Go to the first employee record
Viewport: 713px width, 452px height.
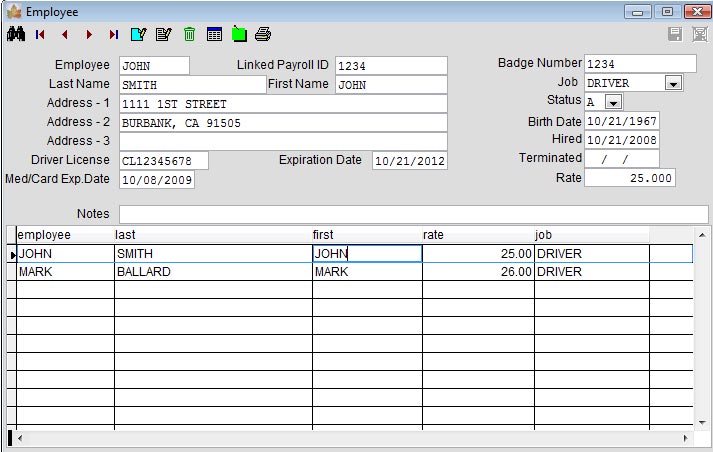[41, 35]
